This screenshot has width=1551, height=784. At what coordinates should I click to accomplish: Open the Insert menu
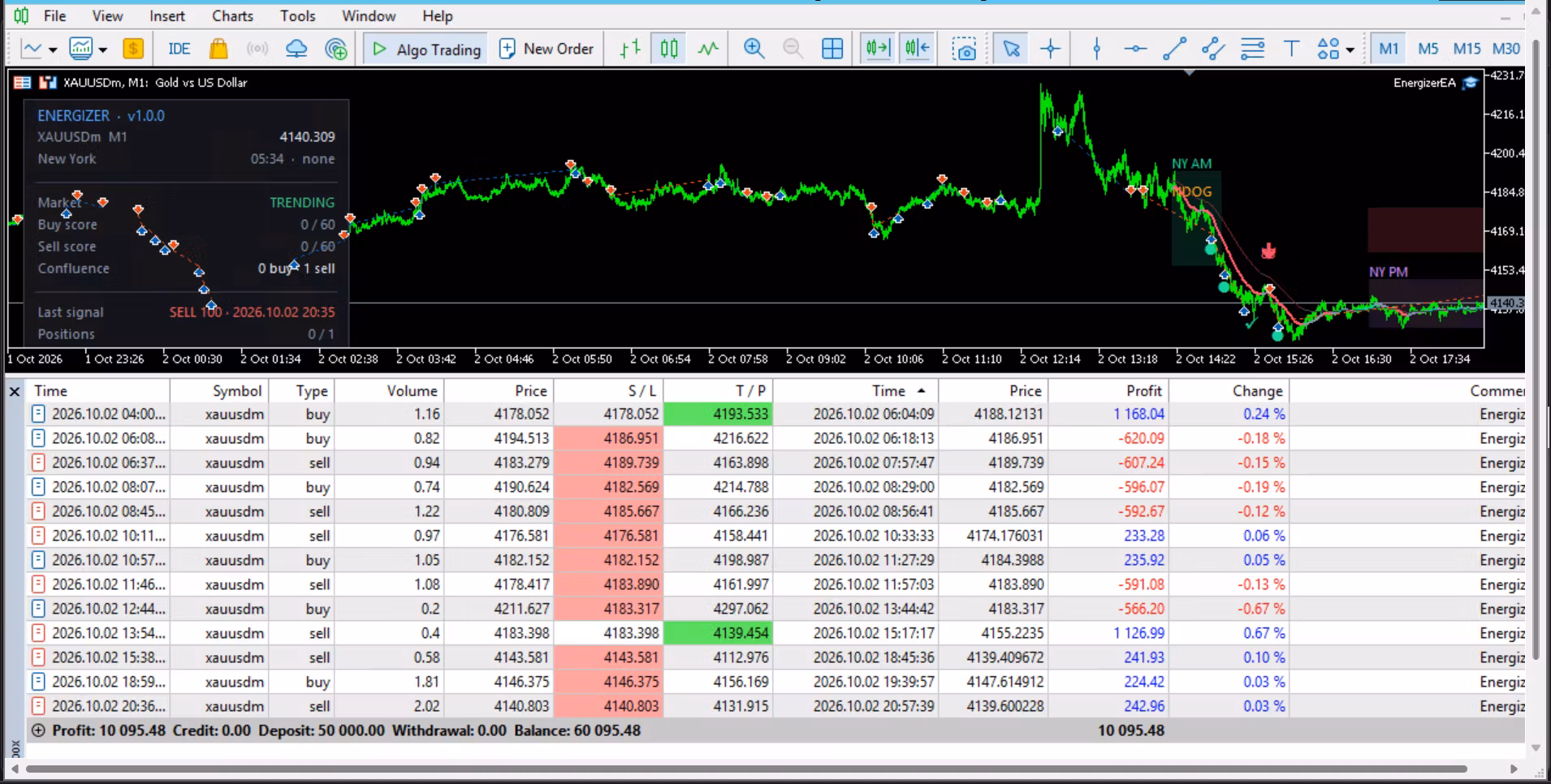click(x=167, y=16)
